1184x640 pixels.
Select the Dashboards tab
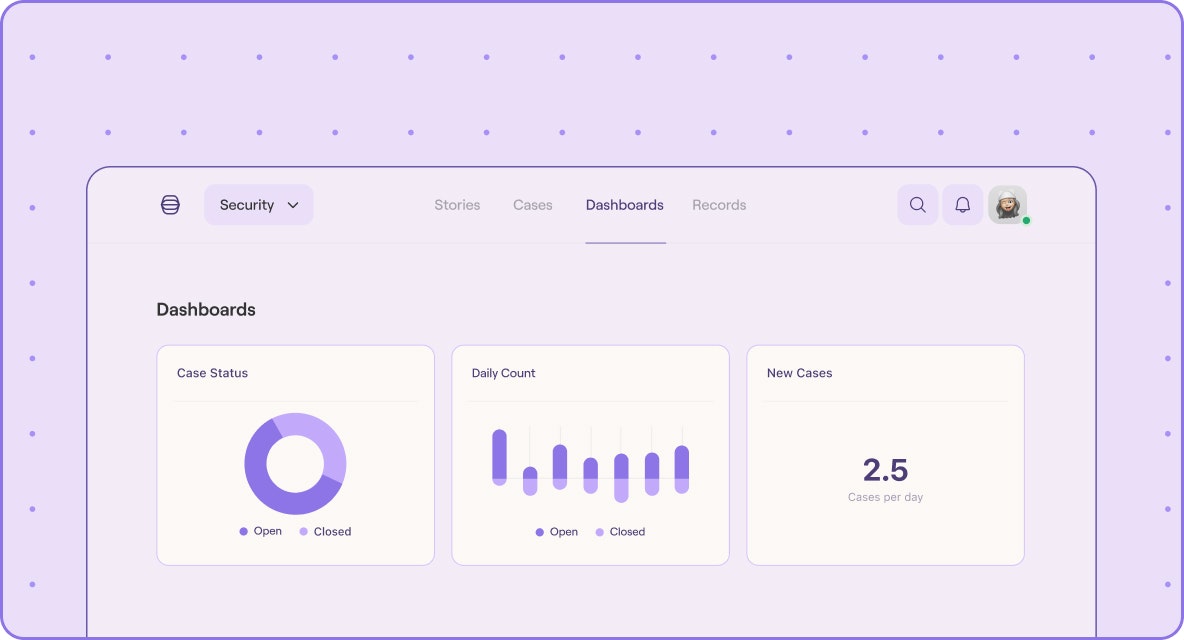(624, 205)
